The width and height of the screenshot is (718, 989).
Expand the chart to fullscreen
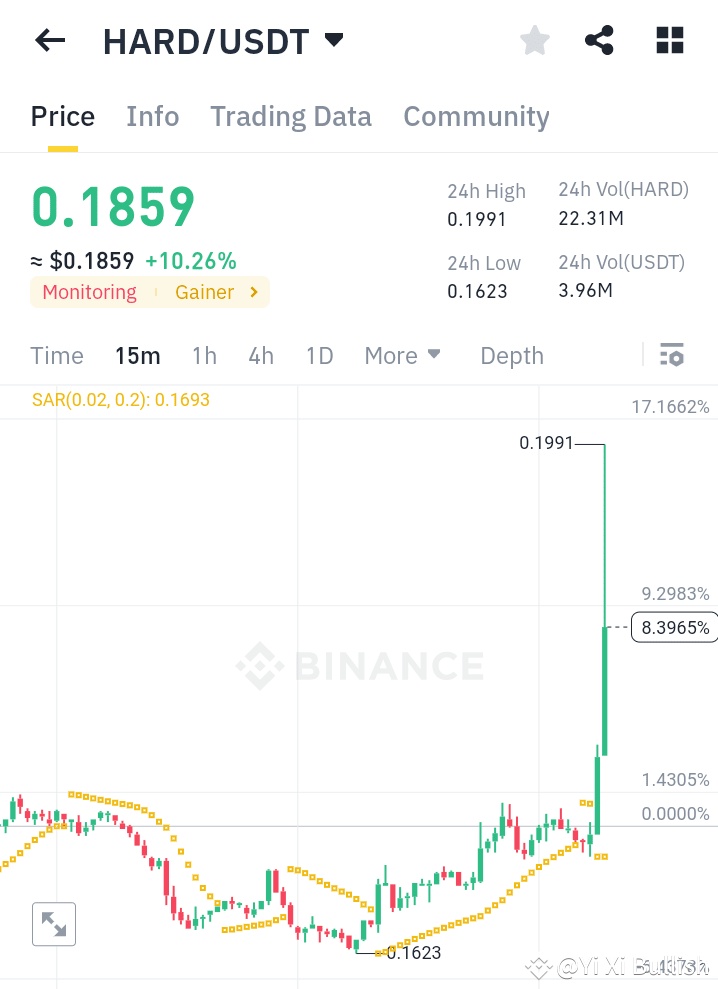54,923
